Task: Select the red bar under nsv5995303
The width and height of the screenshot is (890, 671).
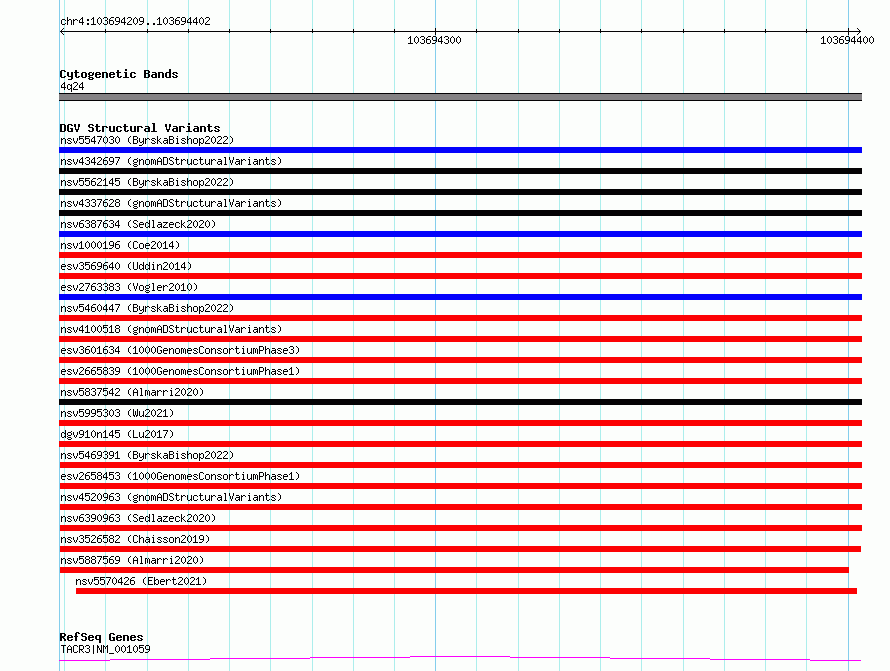Action: [x=460, y=423]
